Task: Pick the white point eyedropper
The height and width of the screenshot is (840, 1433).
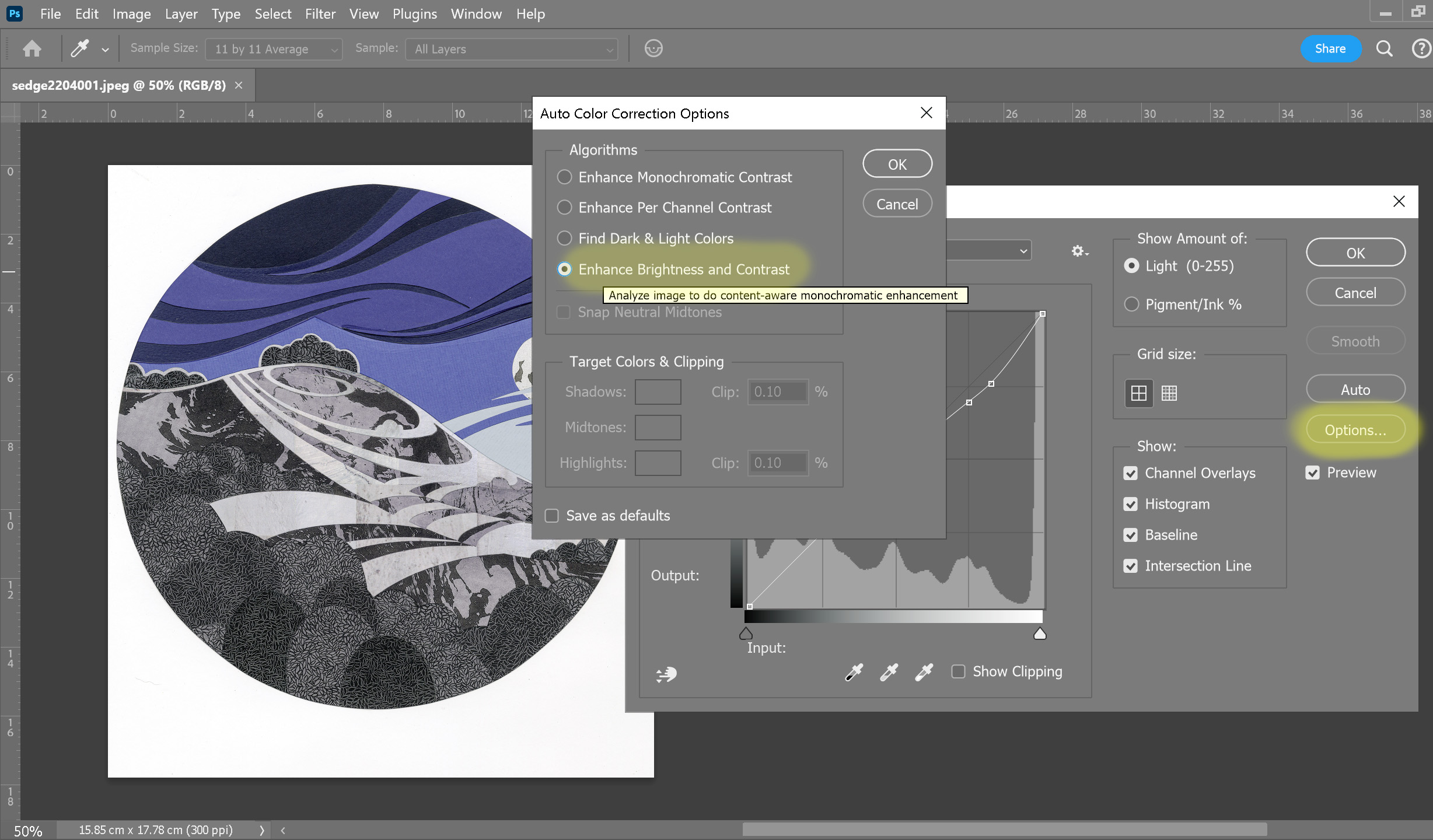Action: pyautogui.click(x=924, y=672)
